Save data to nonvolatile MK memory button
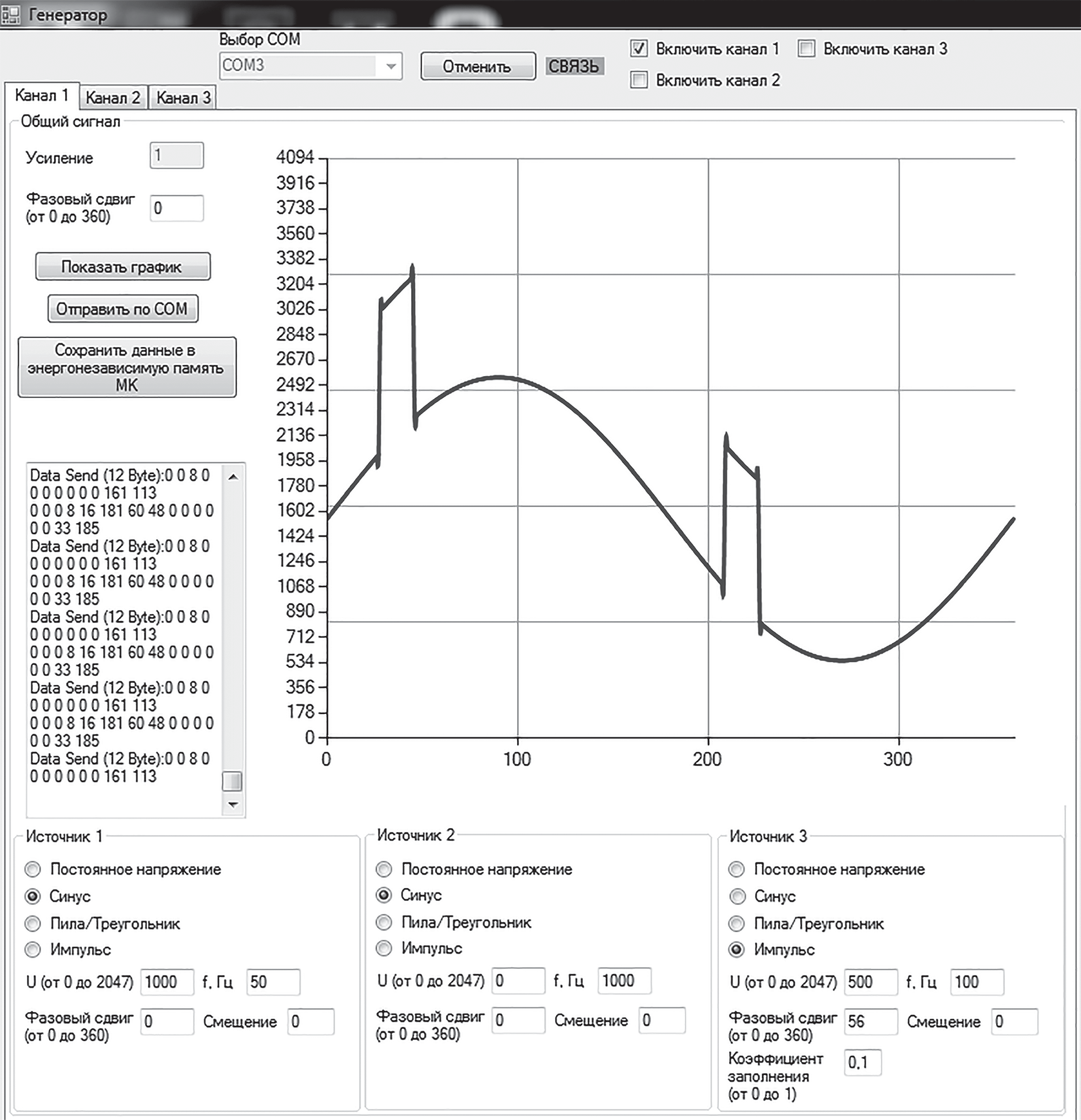This screenshot has height=1120, width=1081. (127, 367)
